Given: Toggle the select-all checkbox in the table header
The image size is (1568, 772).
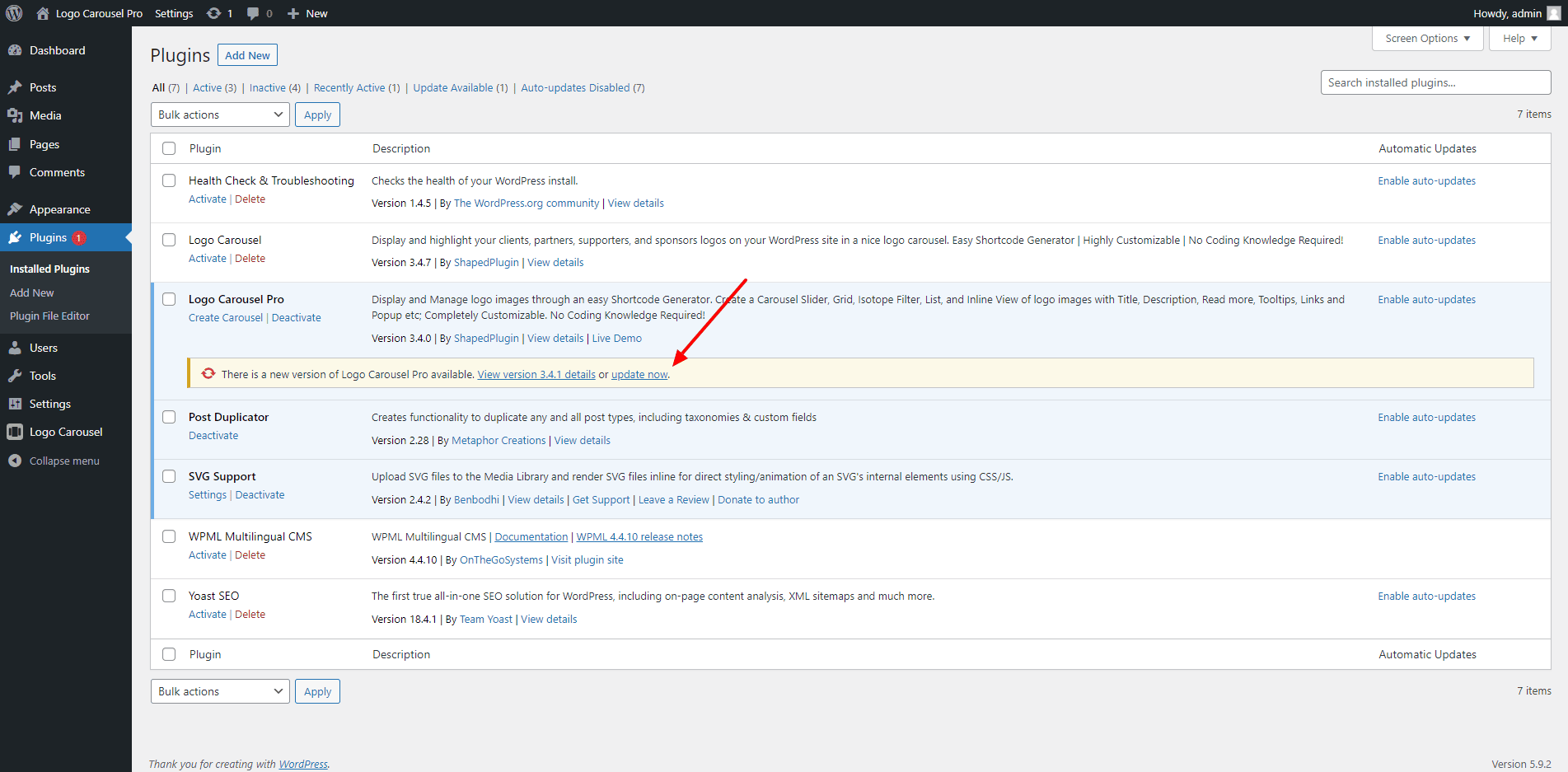Looking at the screenshot, I should [x=169, y=148].
